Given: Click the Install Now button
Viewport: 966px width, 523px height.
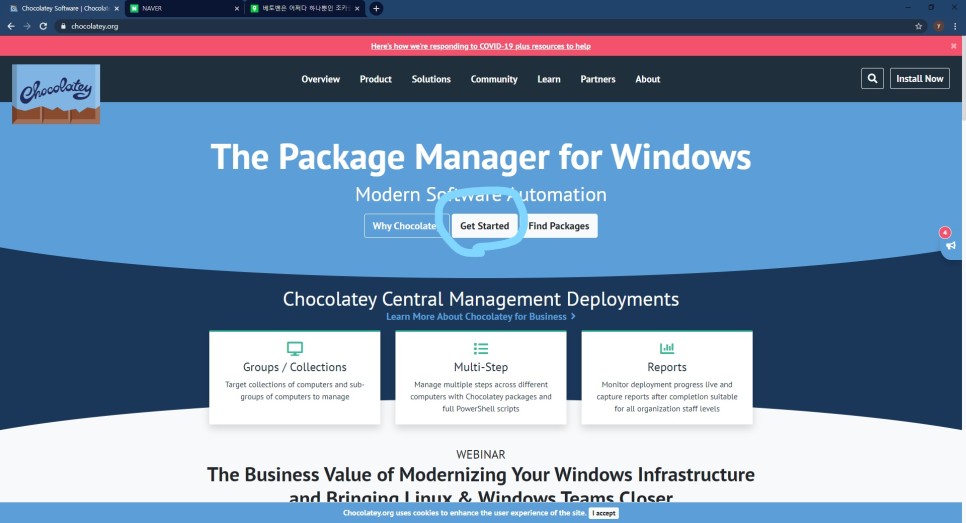Looking at the screenshot, I should (x=919, y=78).
